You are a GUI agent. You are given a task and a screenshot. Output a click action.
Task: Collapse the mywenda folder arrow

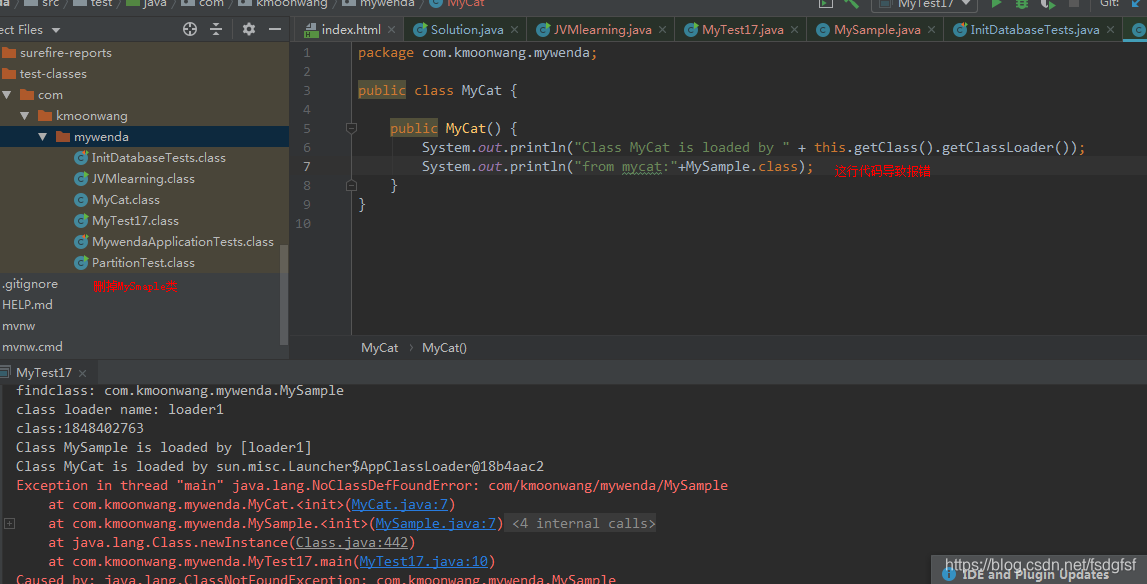coord(42,137)
